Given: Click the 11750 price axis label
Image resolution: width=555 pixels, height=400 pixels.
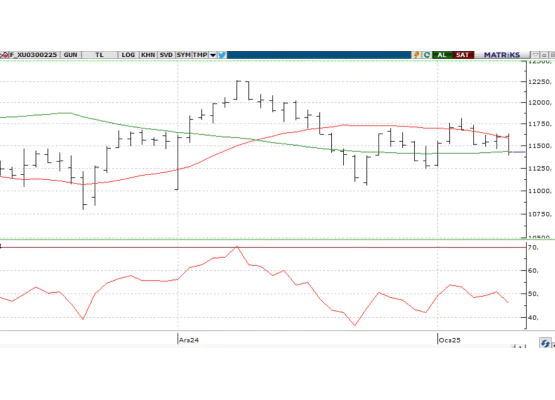Looking at the screenshot, I should click(539, 124).
